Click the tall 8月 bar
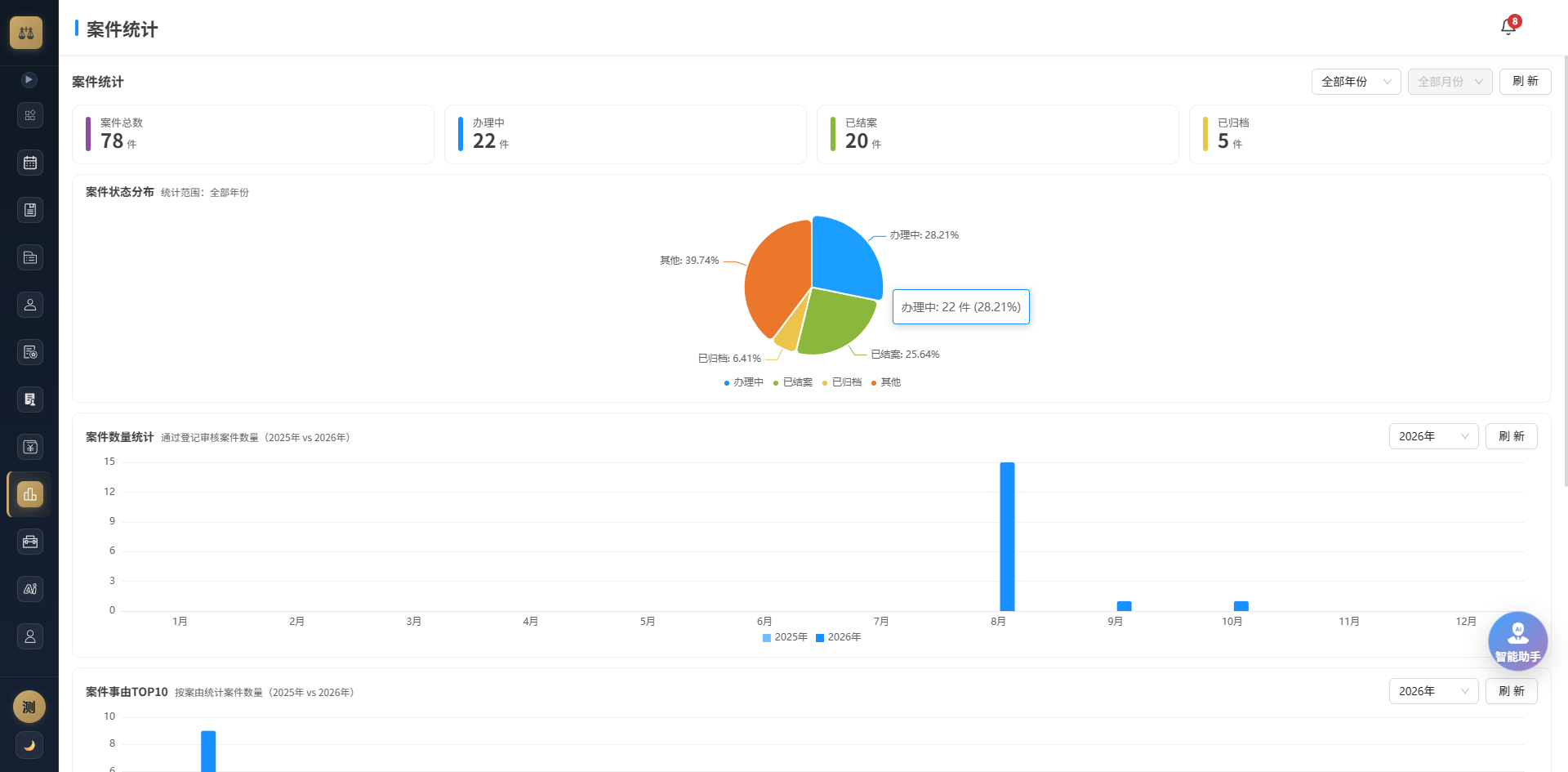The image size is (1568, 772). point(1007,537)
